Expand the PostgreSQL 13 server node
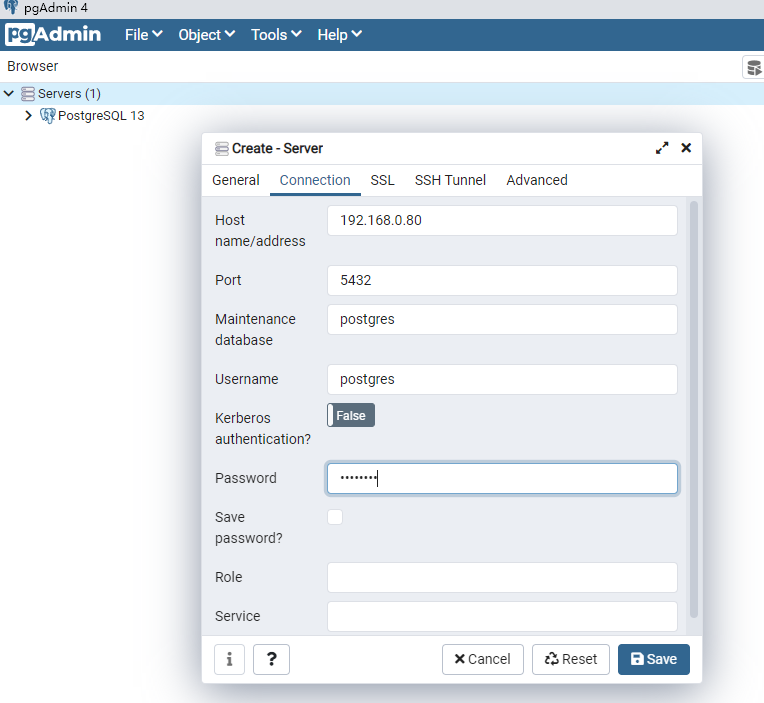This screenshot has height=703, width=764. point(28,115)
